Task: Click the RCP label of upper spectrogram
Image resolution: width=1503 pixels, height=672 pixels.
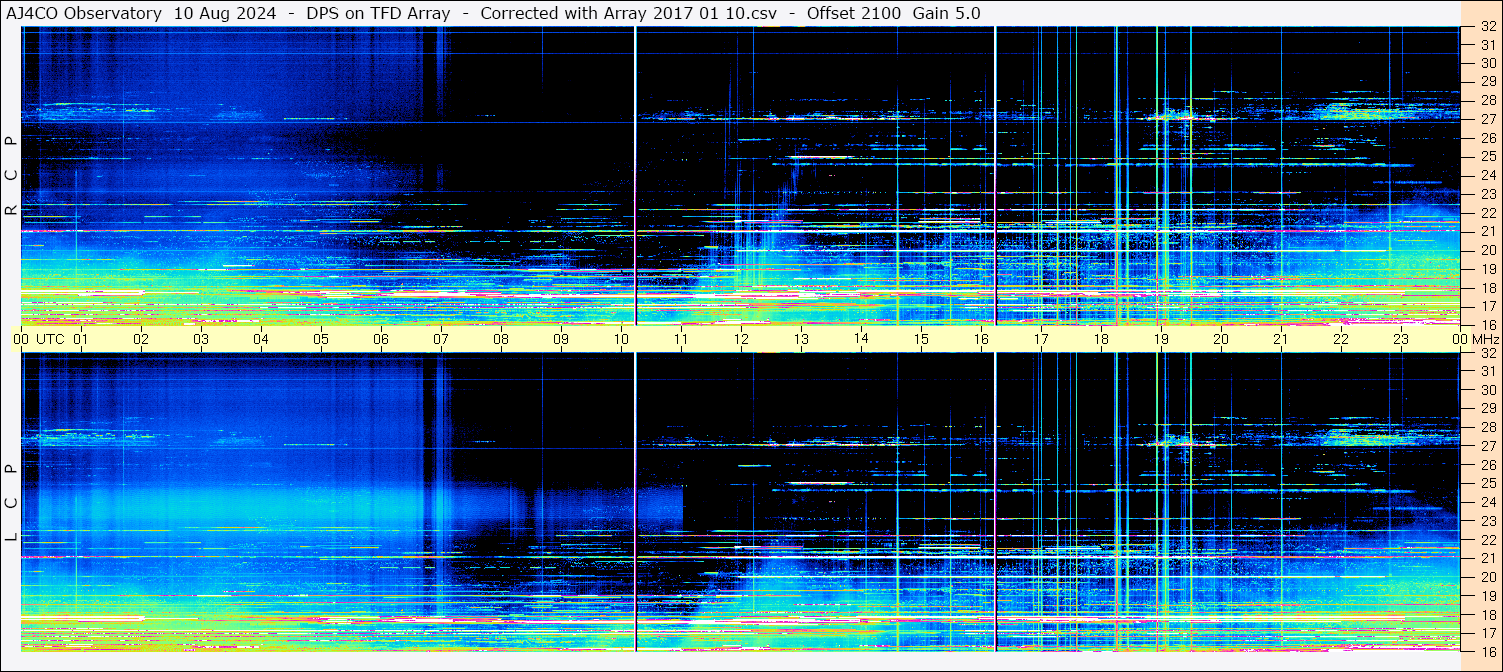Action: click(x=11, y=176)
